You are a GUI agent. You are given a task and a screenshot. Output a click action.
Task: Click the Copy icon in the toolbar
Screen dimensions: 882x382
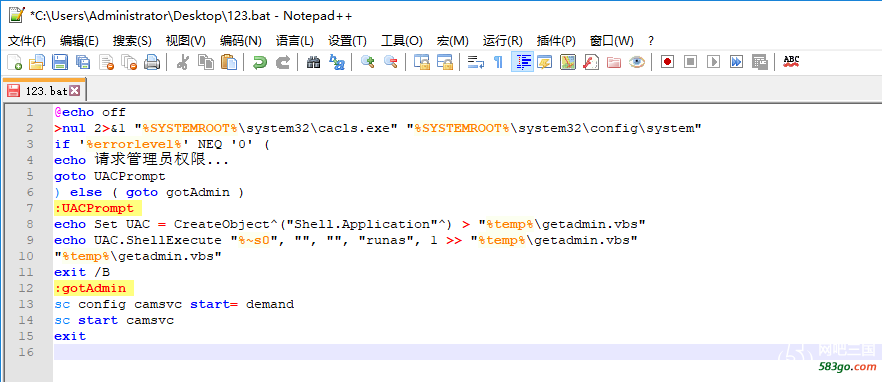205,62
